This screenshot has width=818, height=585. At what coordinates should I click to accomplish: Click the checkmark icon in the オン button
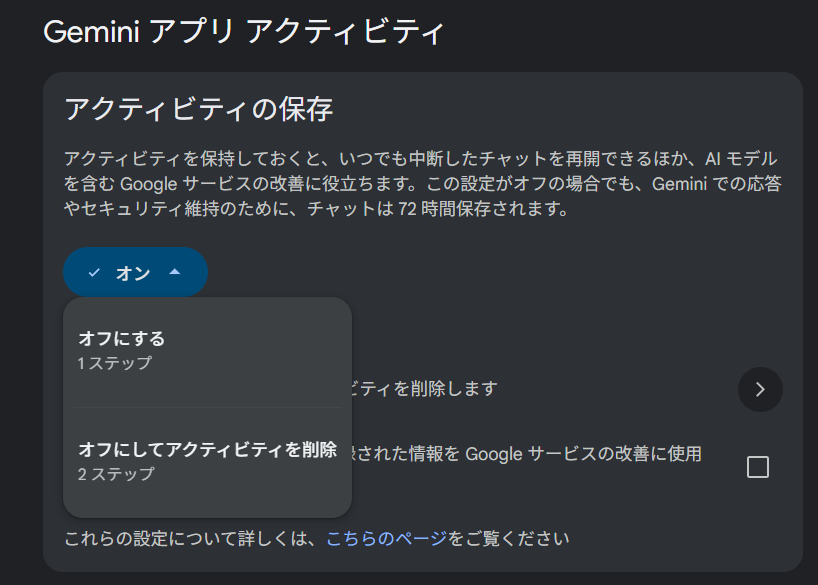click(x=94, y=273)
